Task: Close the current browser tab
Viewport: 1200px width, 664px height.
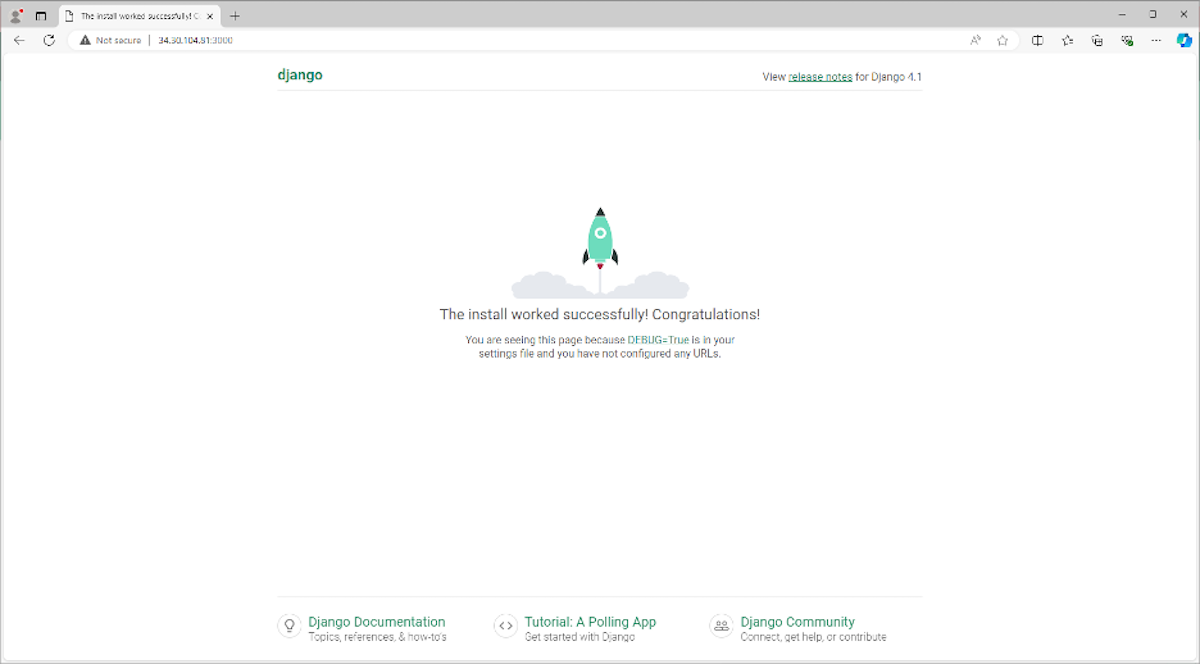Action: pos(209,16)
